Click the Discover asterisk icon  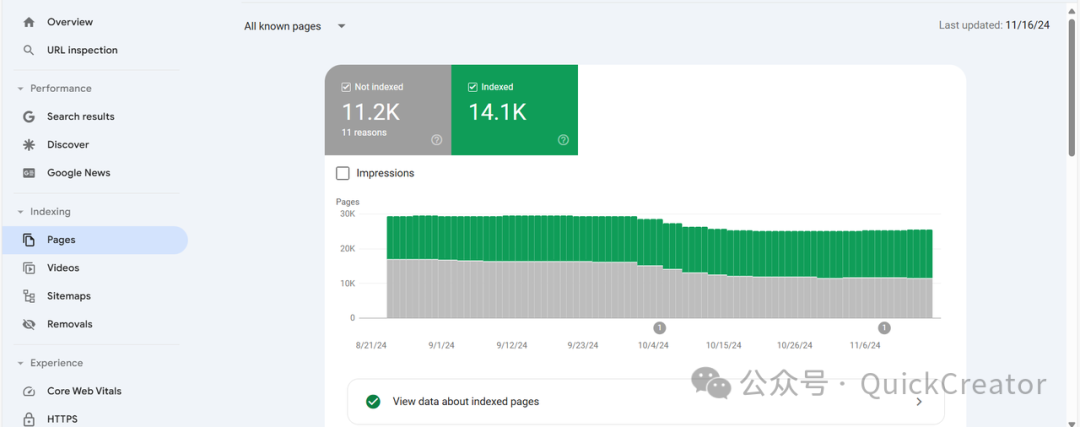coord(29,145)
